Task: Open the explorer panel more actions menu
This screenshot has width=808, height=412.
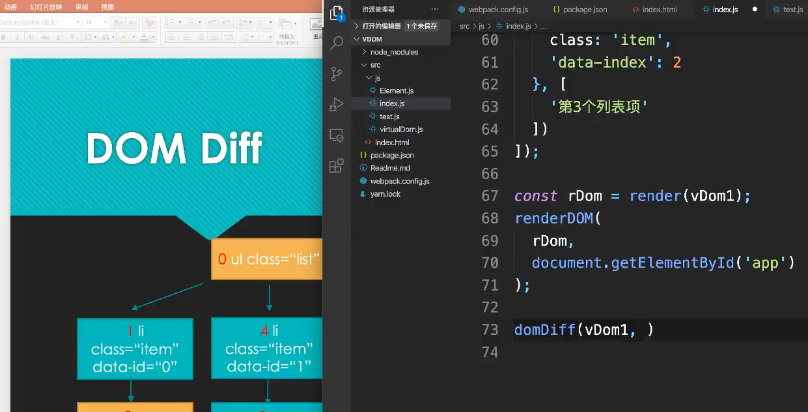Action: click(435, 9)
